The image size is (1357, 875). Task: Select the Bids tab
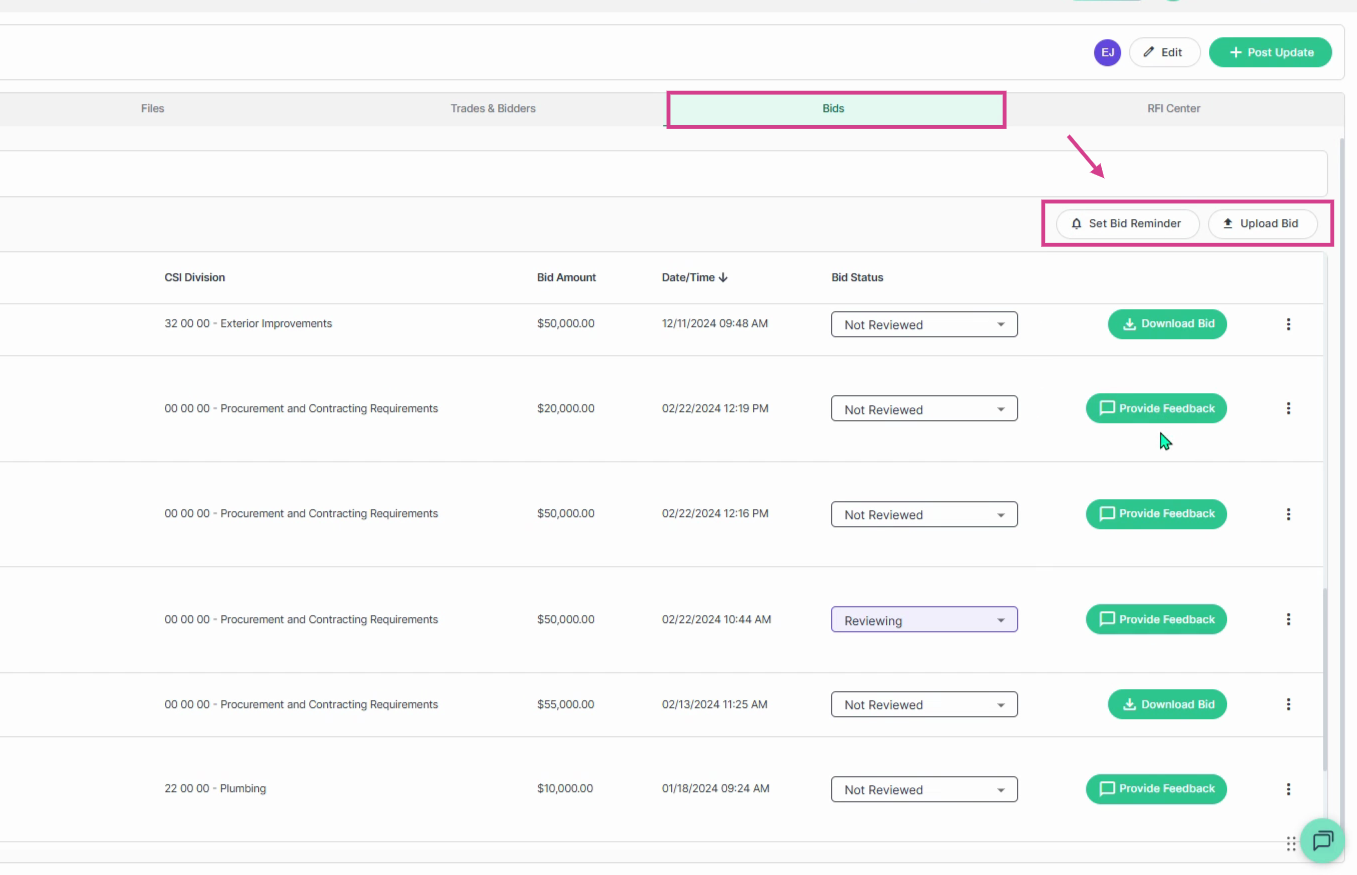click(834, 109)
